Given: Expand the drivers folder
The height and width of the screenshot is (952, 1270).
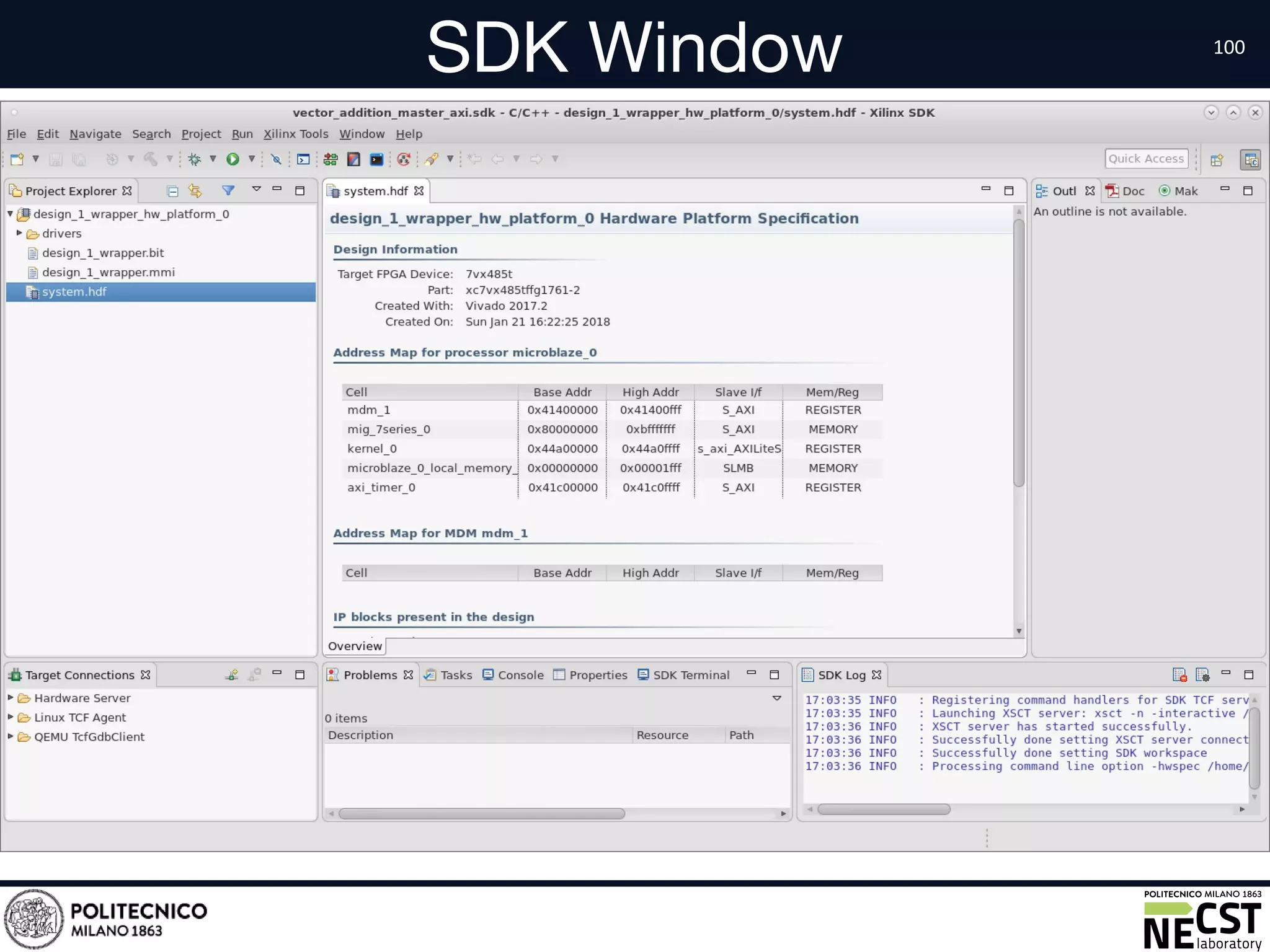Looking at the screenshot, I should (19, 233).
